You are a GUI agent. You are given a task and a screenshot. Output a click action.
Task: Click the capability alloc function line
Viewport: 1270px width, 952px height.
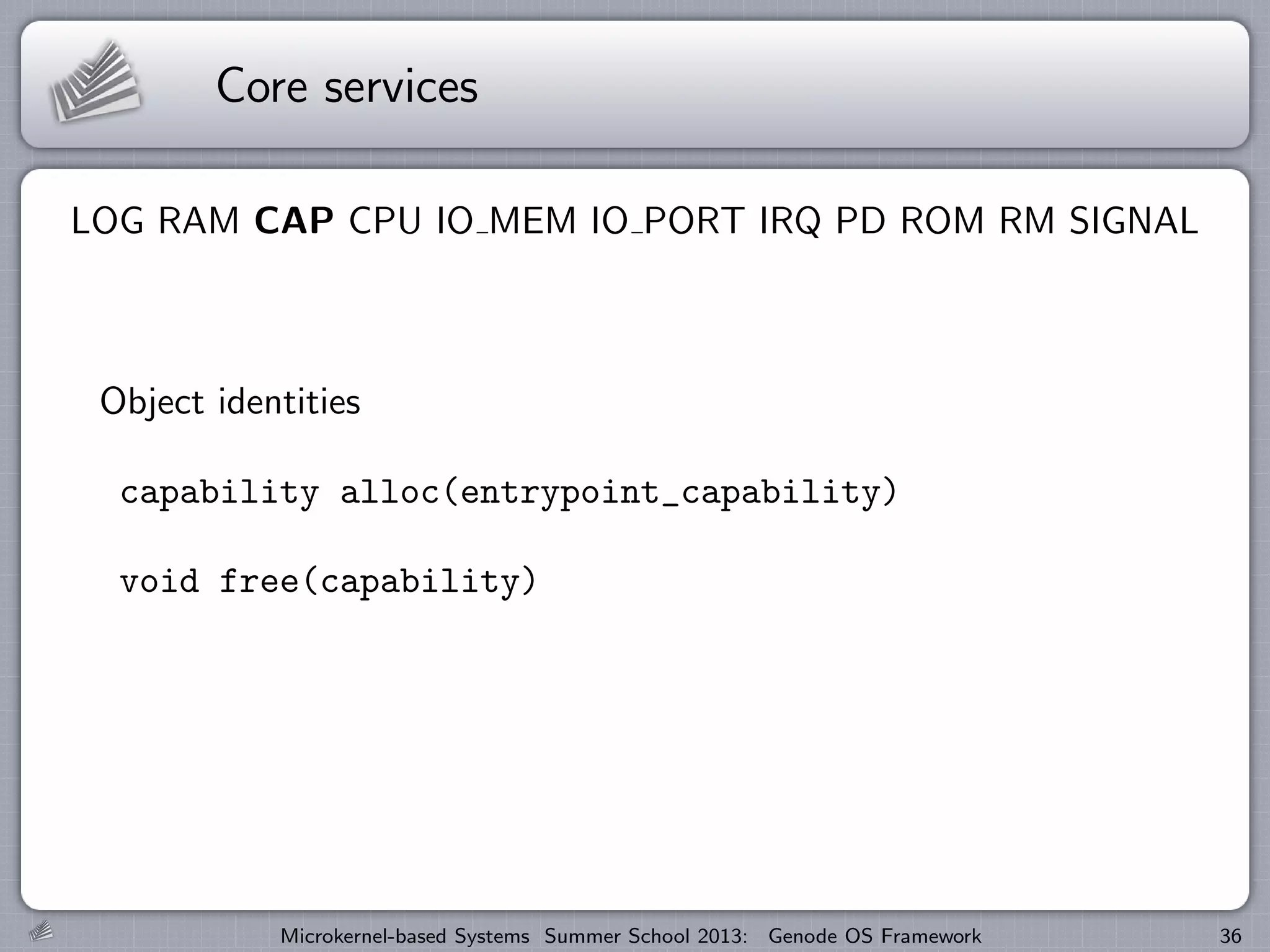(x=508, y=493)
